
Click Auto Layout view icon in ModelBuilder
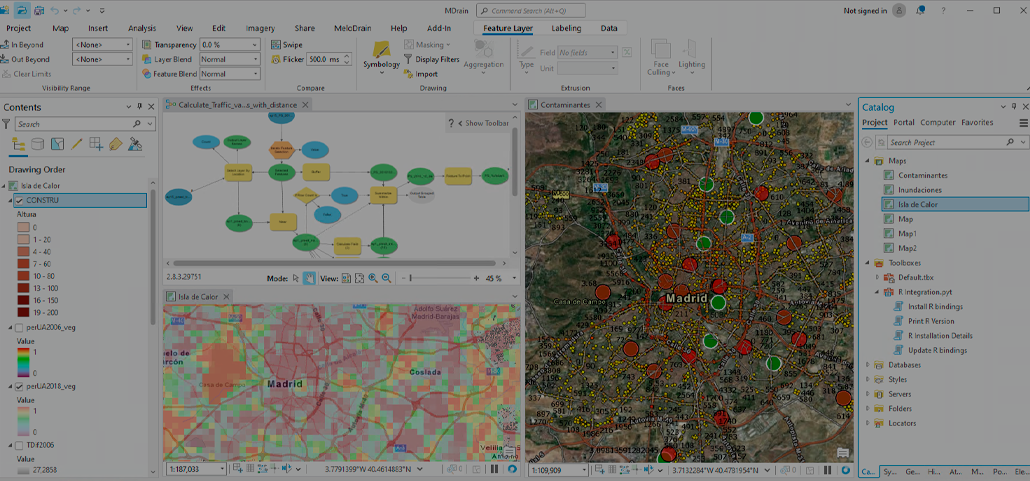tap(346, 279)
